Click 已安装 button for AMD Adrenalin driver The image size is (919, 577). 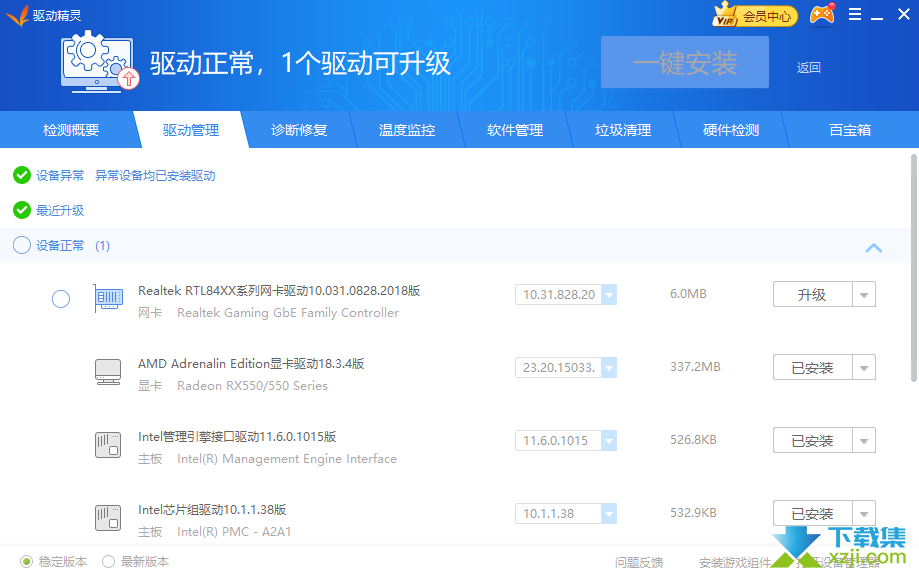tap(812, 368)
